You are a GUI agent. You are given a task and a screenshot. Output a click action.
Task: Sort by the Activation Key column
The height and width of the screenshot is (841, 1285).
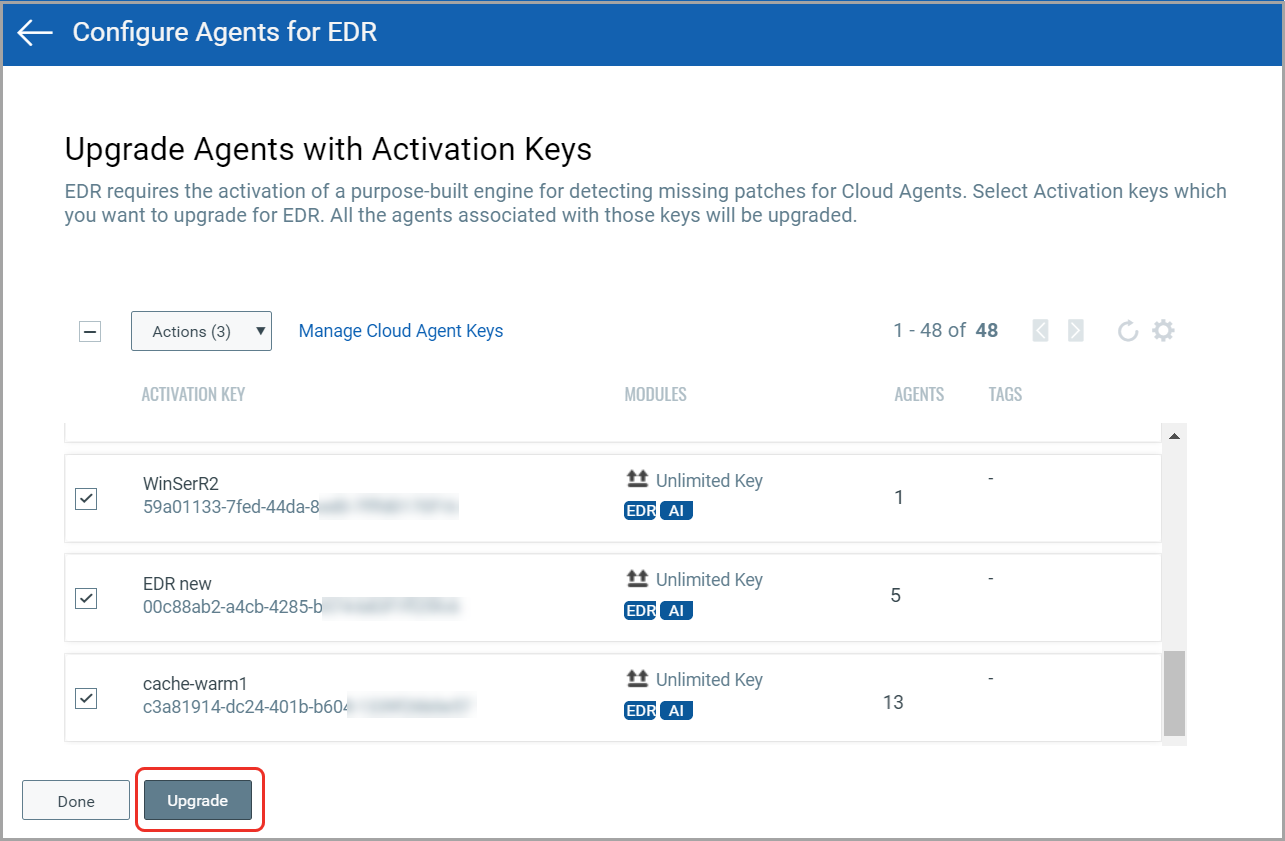click(193, 393)
